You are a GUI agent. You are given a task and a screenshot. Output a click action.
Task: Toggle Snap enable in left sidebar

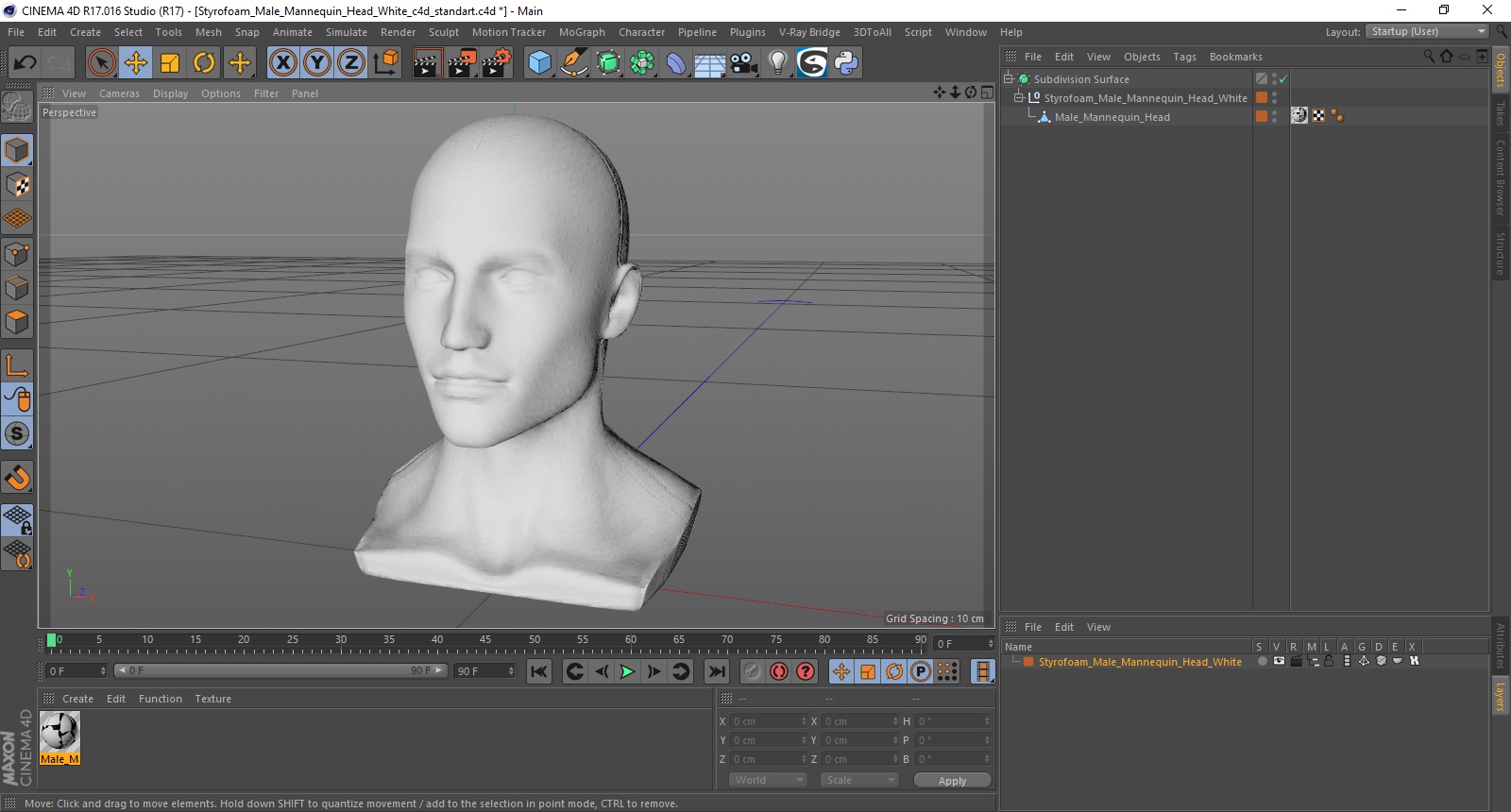coord(17,433)
